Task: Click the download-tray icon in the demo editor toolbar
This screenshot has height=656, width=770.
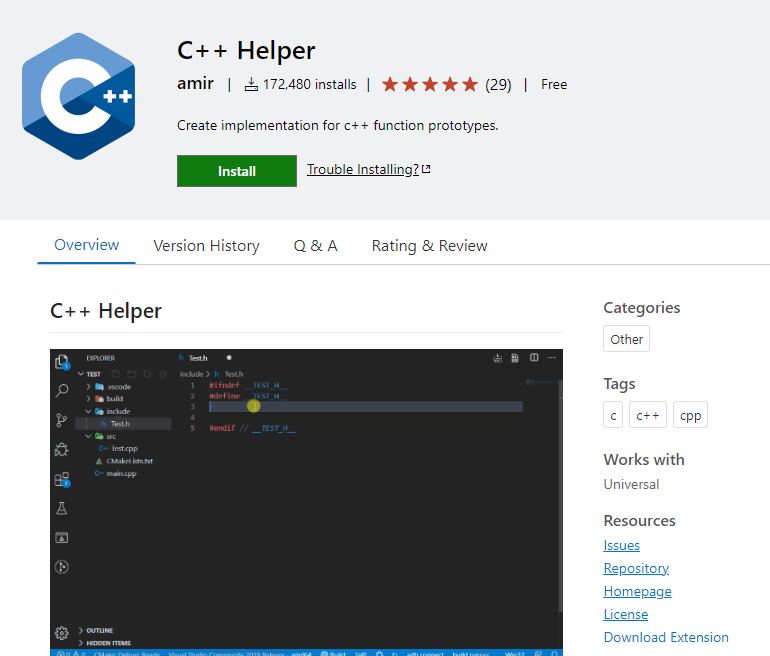Action: pos(497,358)
